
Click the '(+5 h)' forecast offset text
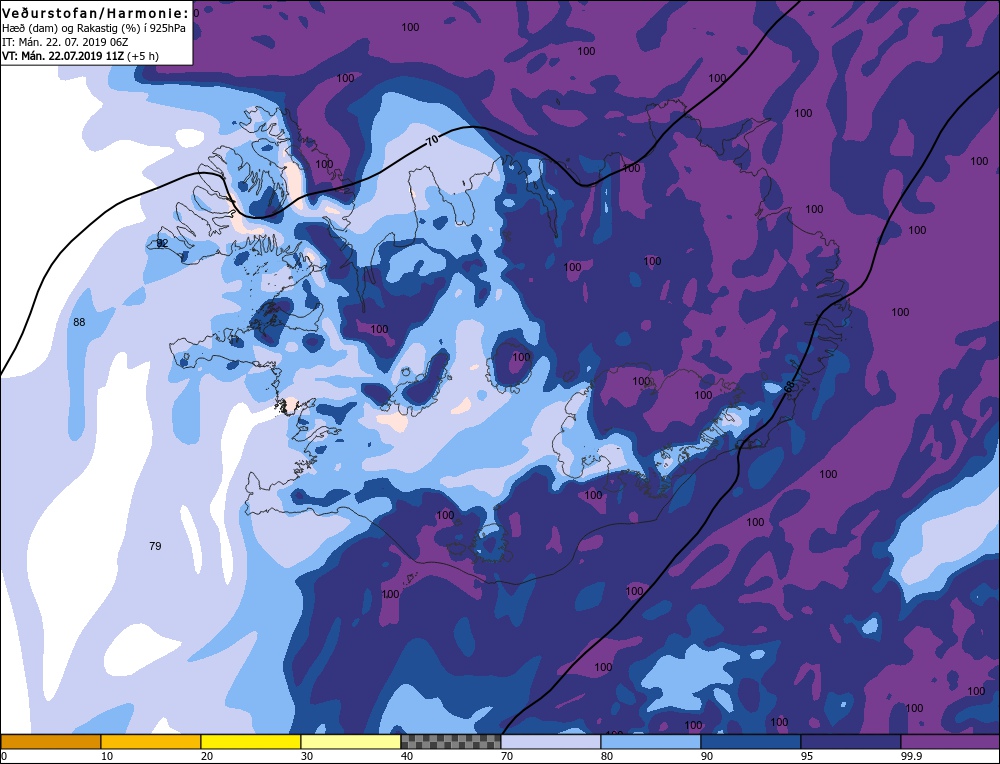[x=143, y=56]
